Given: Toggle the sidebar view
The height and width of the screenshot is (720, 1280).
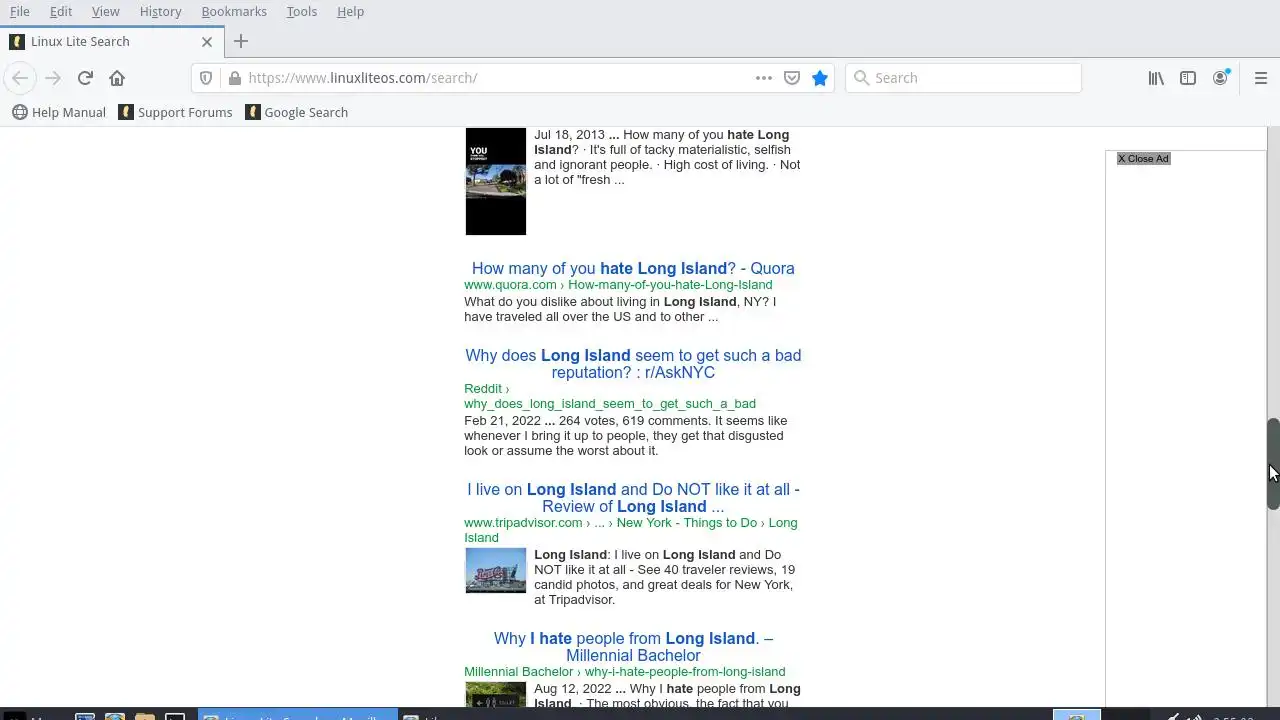Looking at the screenshot, I should (x=1188, y=78).
